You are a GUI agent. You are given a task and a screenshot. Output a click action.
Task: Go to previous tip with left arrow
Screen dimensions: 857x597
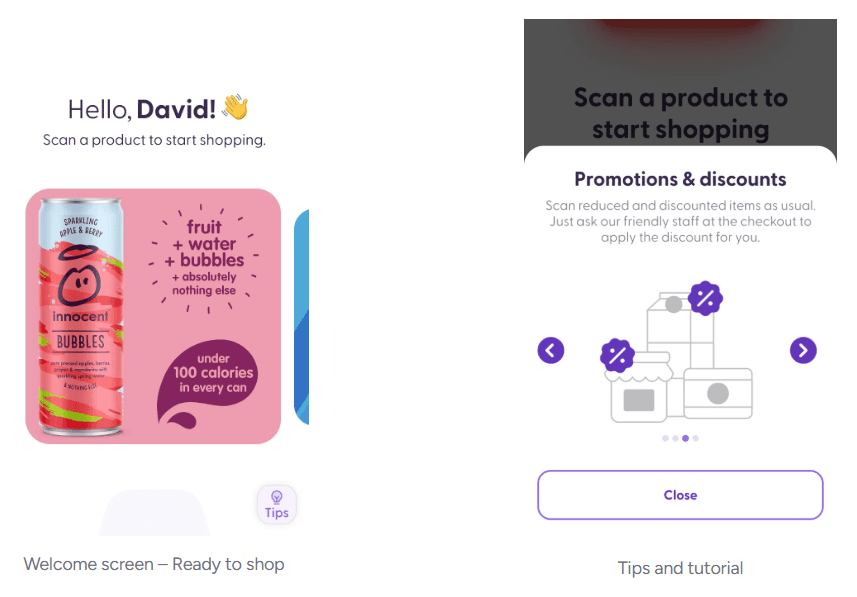(550, 350)
